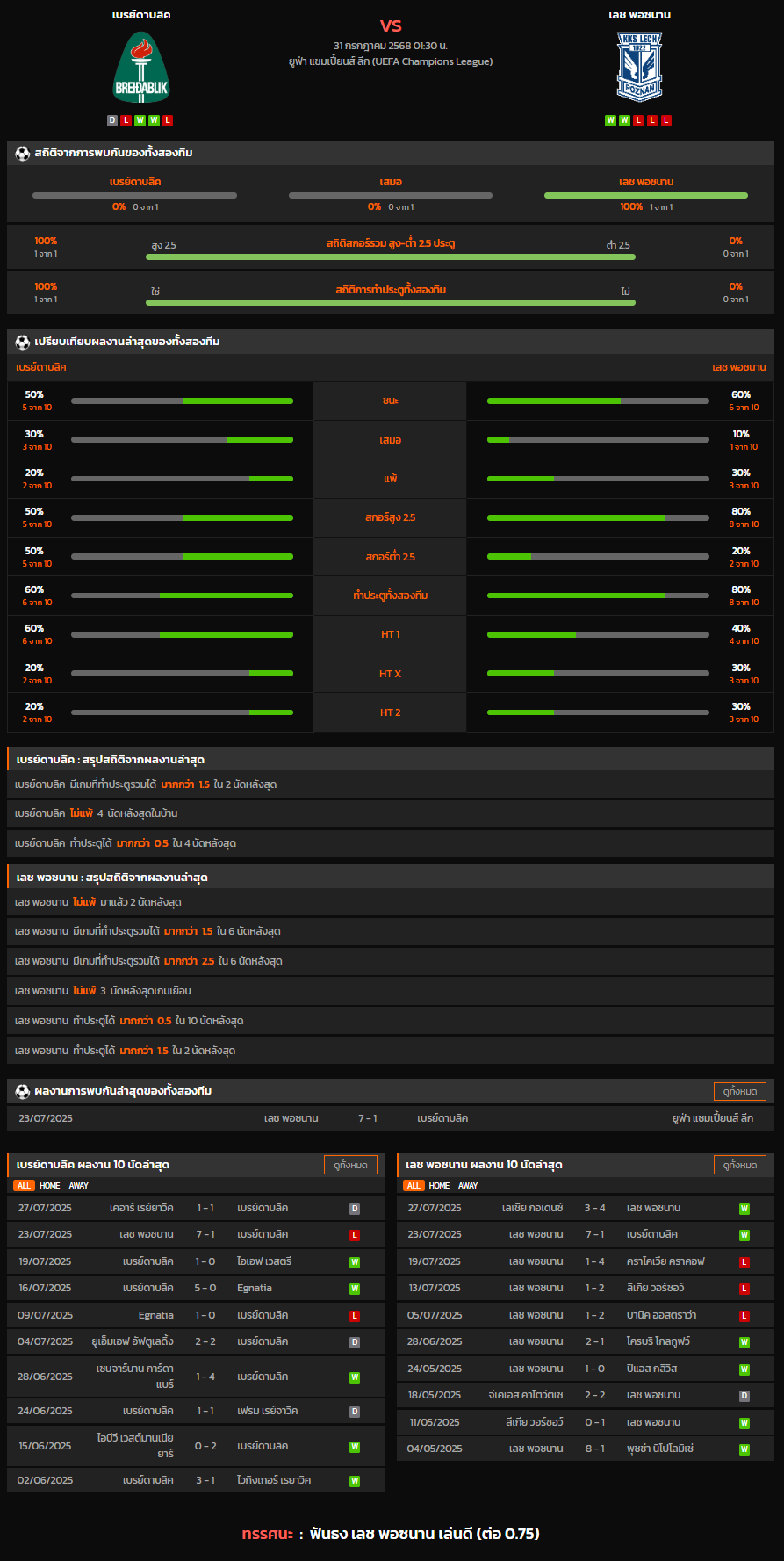Select ALL tab in Lech Poznan last 10 matches
Image resolution: width=784 pixels, height=1561 pixels.
click(x=414, y=1186)
